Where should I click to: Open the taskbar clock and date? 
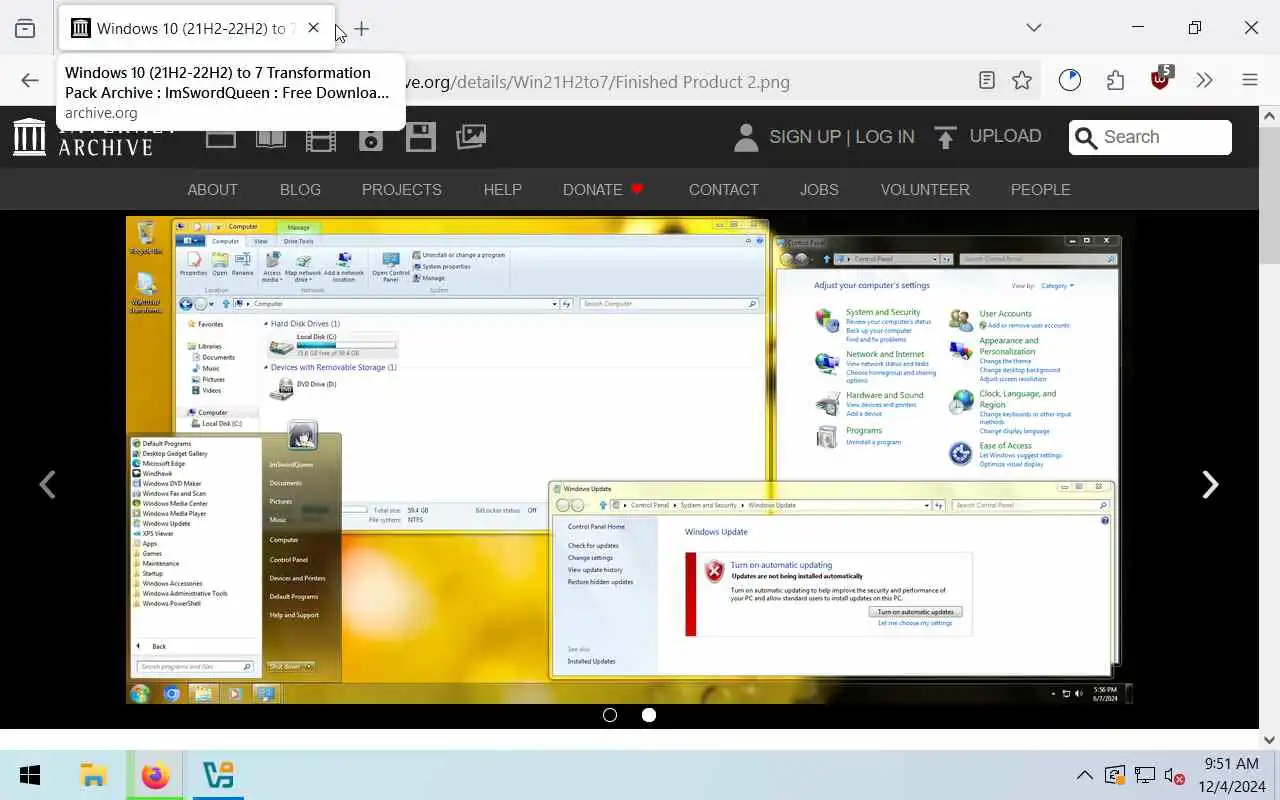[1233, 775]
